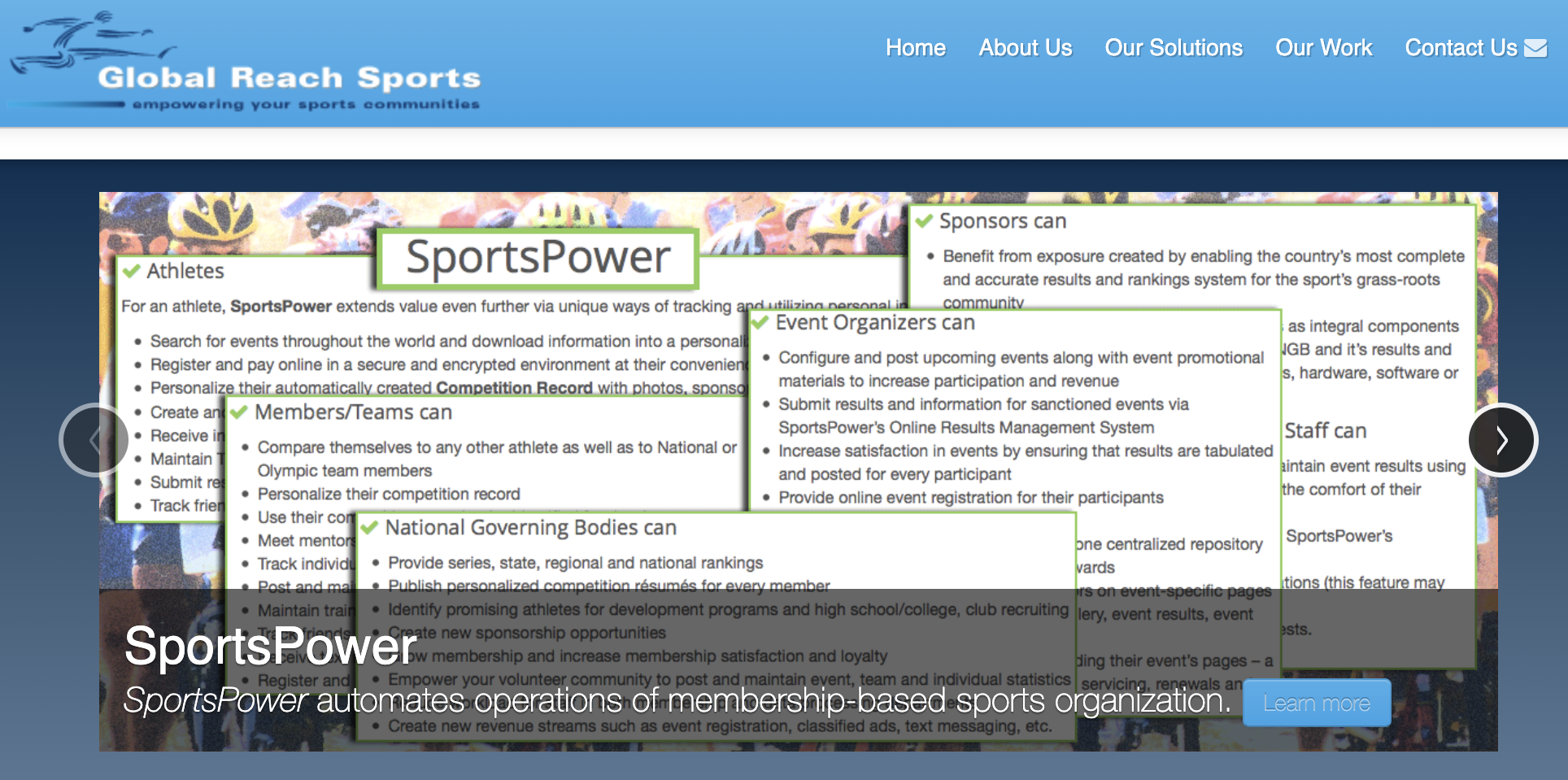Select Contact Us in navigation
The image size is (1568, 780).
pyautogui.click(x=1461, y=48)
